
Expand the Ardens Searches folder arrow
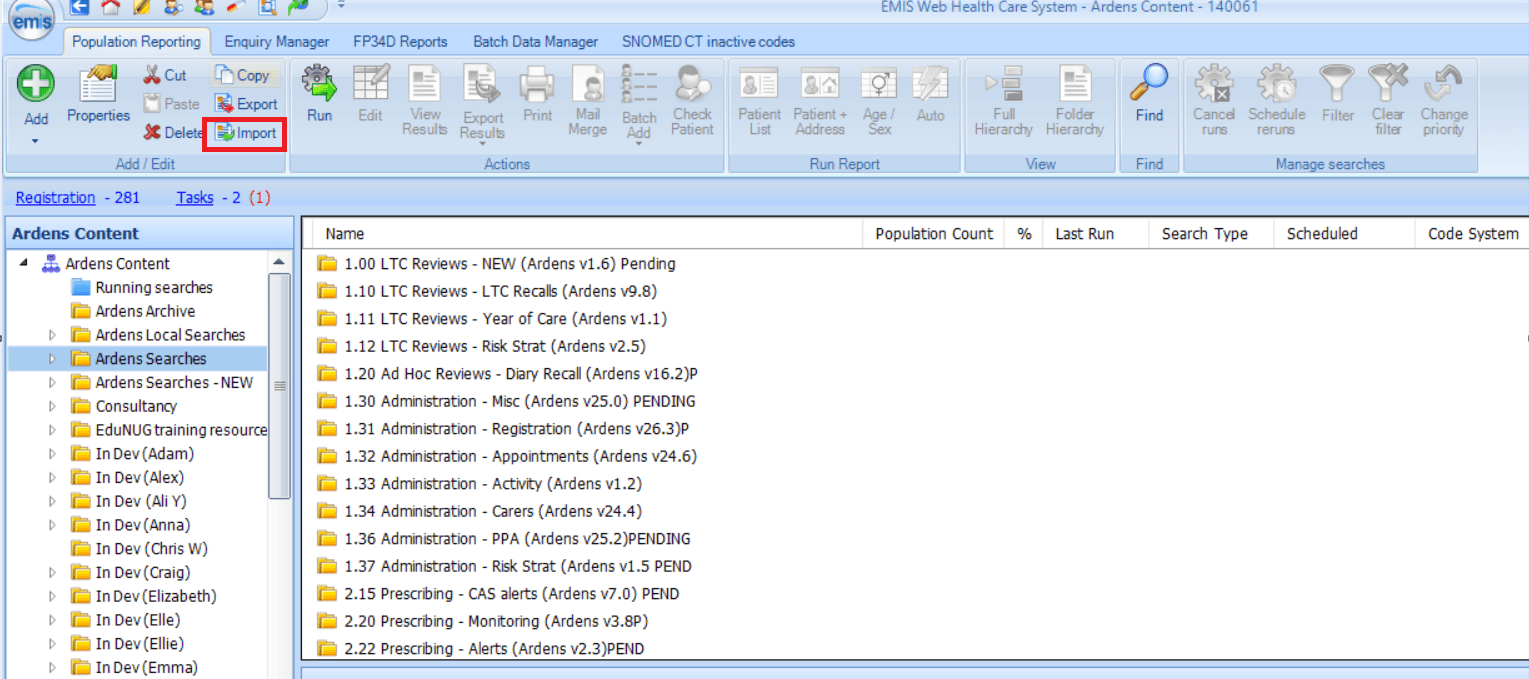click(x=53, y=359)
